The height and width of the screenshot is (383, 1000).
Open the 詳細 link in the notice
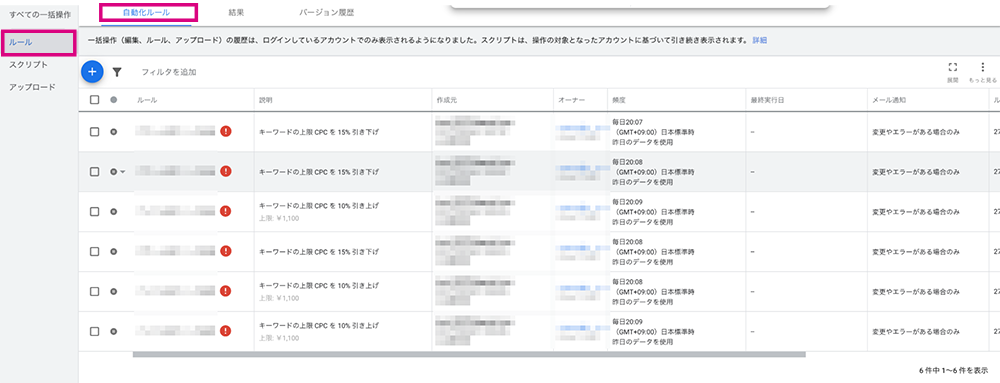[760, 40]
